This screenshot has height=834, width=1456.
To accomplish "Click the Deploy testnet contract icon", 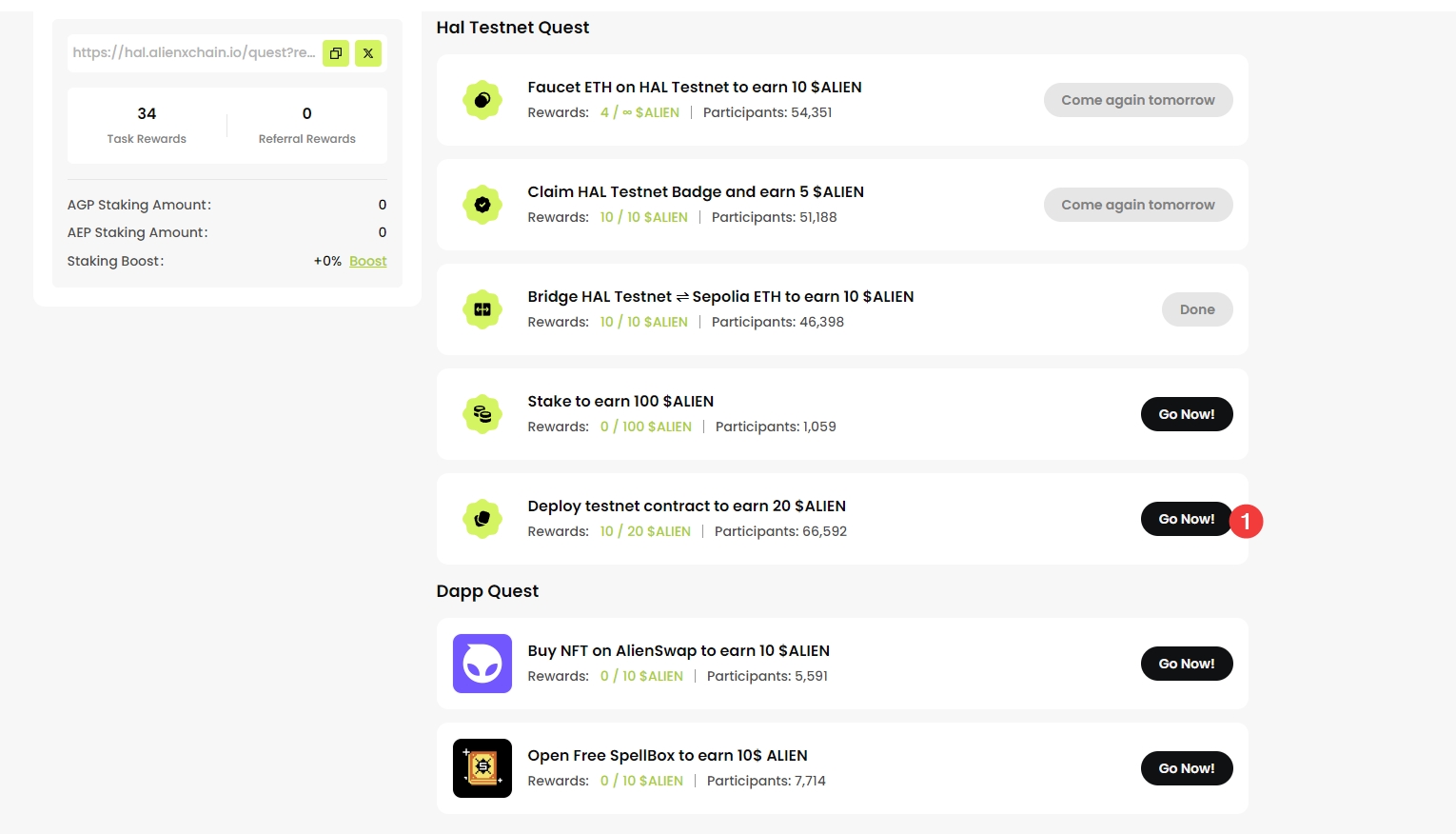I will pos(482,519).
